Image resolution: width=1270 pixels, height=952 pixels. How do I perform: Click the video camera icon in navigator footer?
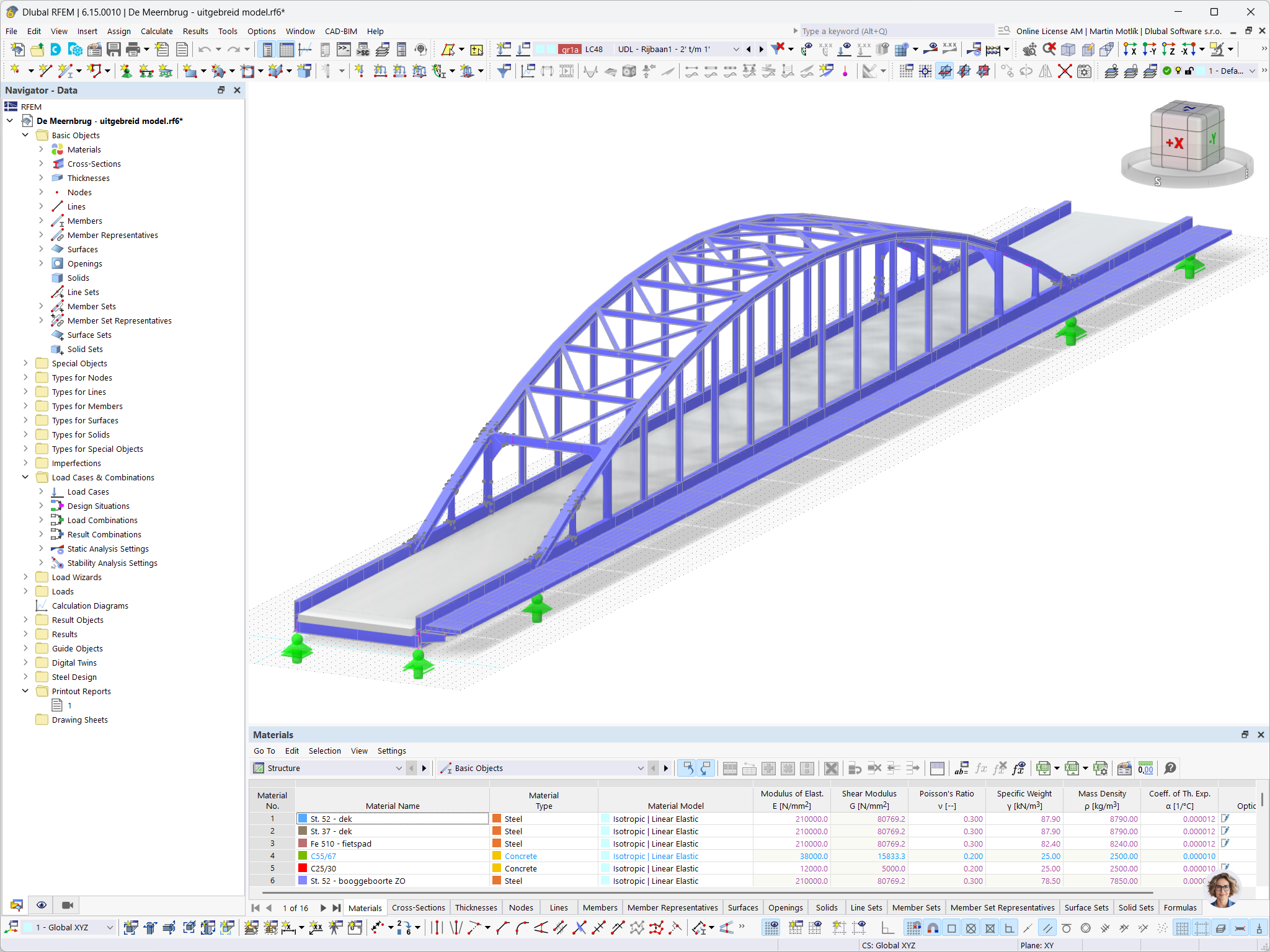[68, 906]
